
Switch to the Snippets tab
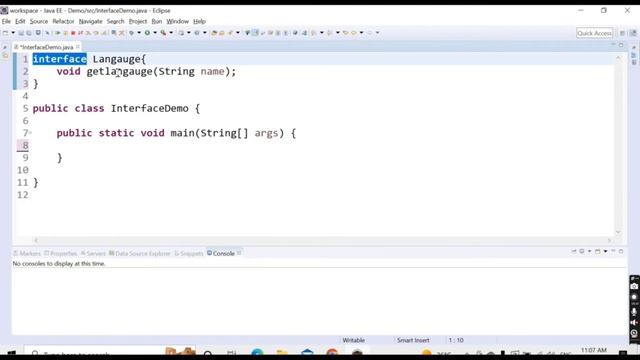click(189, 253)
